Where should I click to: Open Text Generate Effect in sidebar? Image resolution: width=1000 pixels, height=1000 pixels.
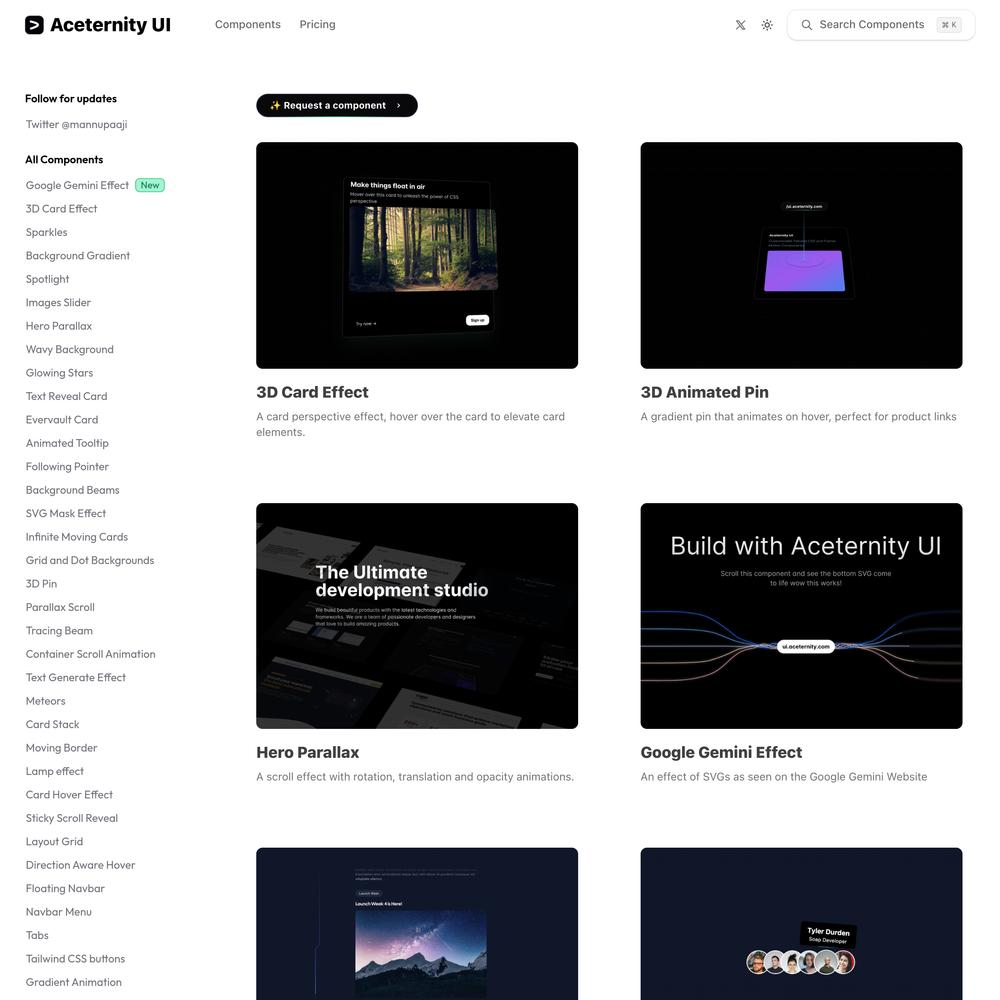click(76, 677)
